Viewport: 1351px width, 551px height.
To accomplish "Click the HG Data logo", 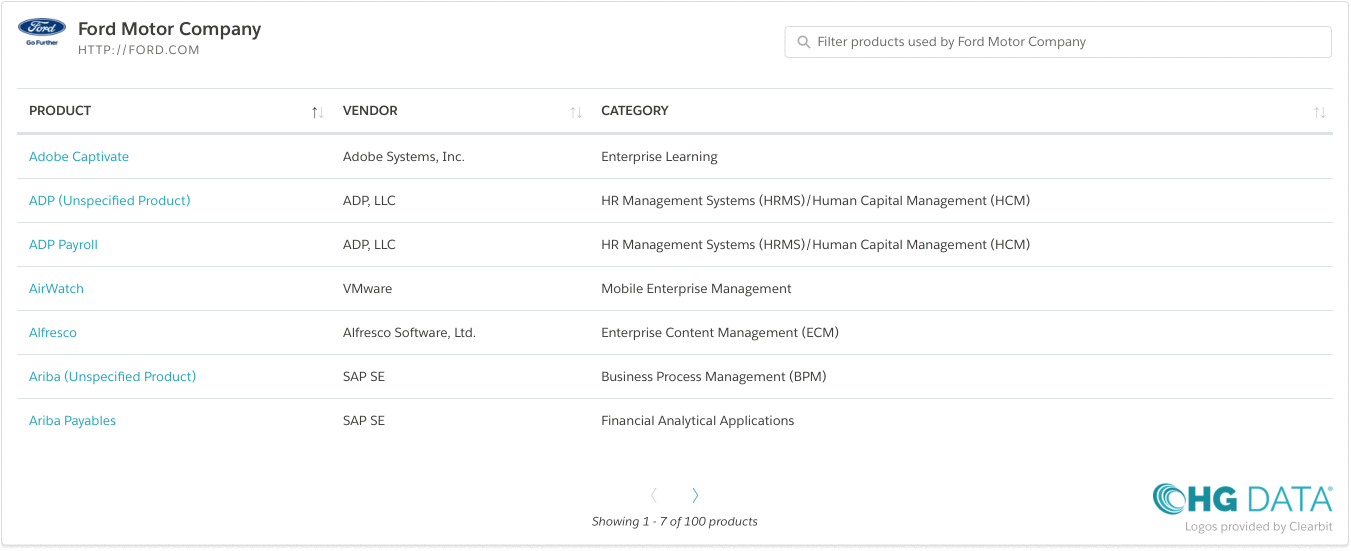I will pos(1242,499).
